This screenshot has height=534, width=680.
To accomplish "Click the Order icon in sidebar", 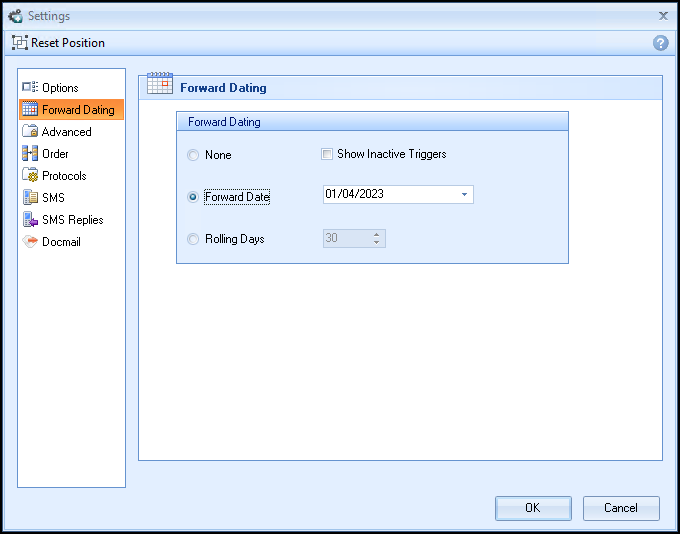I will click(29, 154).
